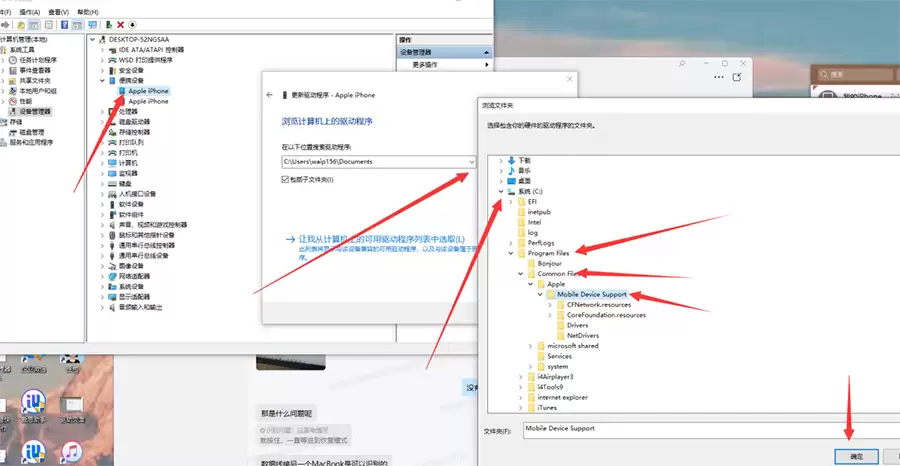Select the second Apple iPhone device entry
Image resolution: width=900 pixels, height=466 pixels.
coord(148,101)
